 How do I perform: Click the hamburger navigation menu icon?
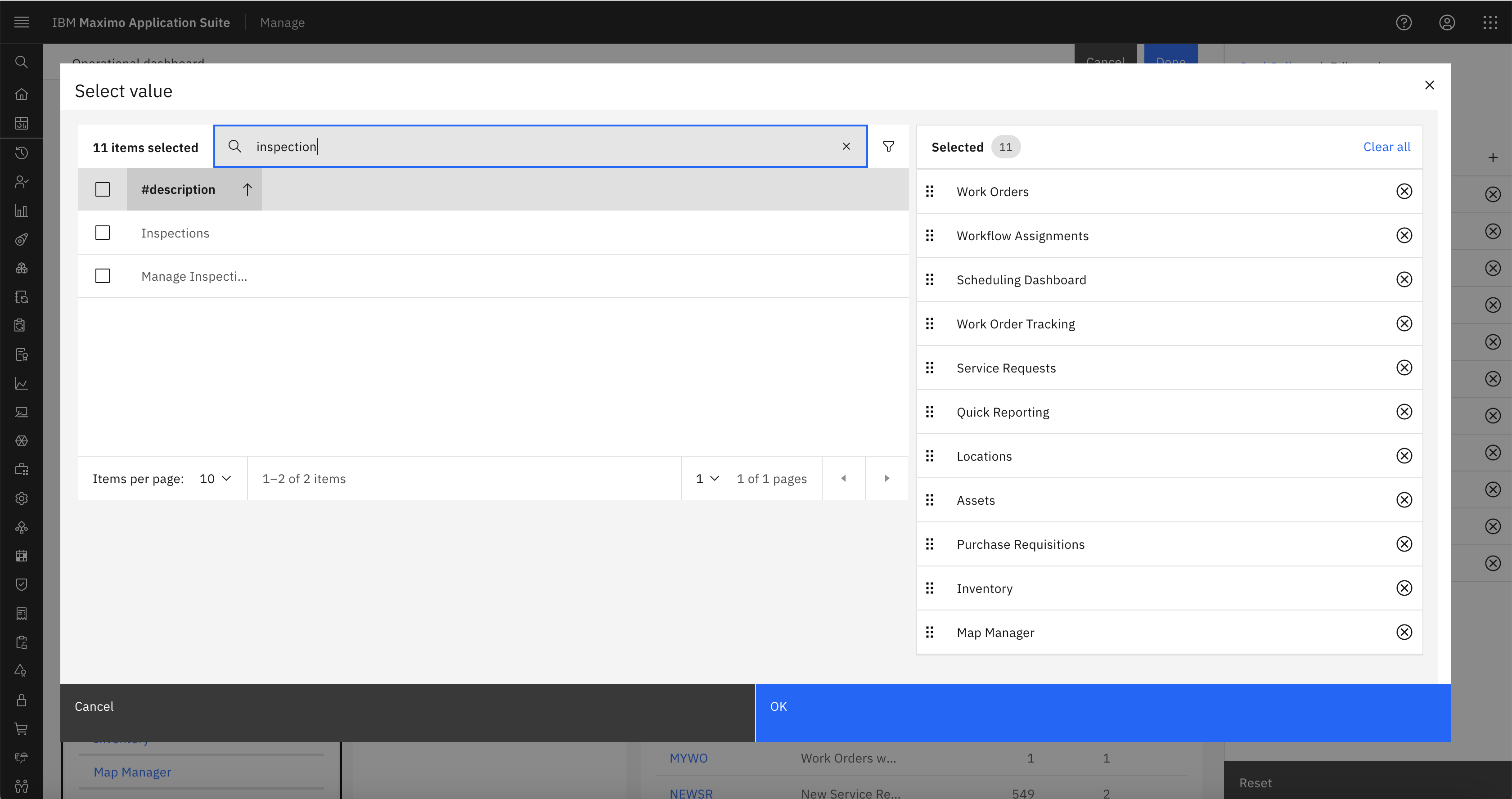(x=21, y=22)
